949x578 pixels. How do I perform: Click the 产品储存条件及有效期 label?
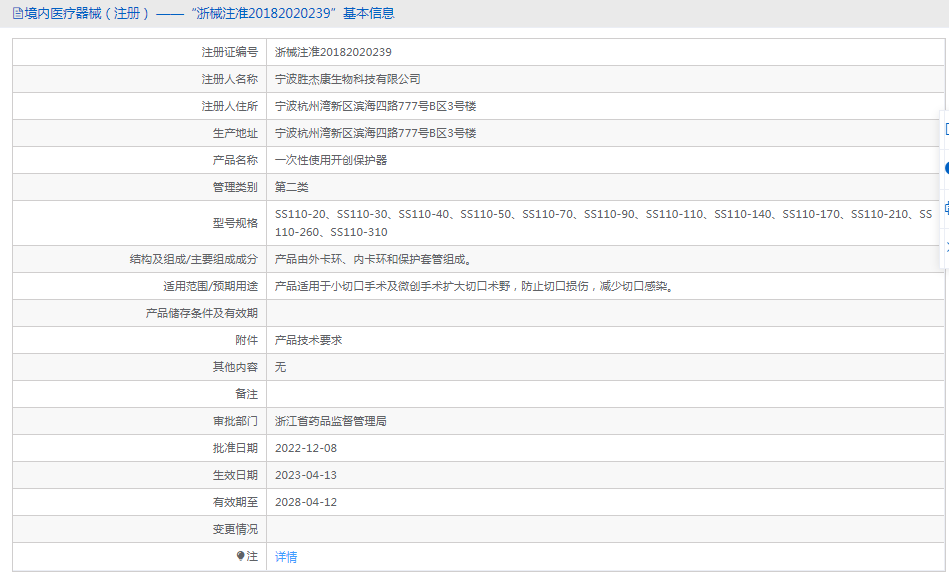tap(202, 313)
